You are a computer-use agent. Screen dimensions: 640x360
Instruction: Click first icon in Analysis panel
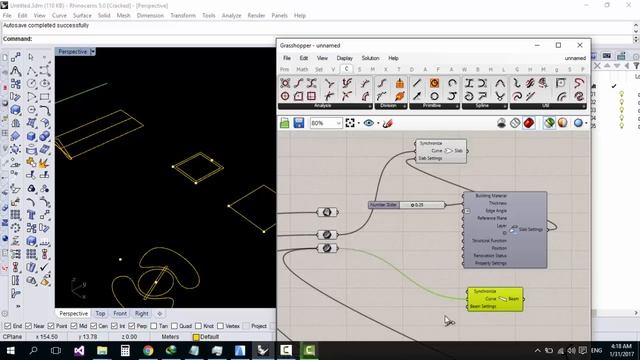pos(285,83)
